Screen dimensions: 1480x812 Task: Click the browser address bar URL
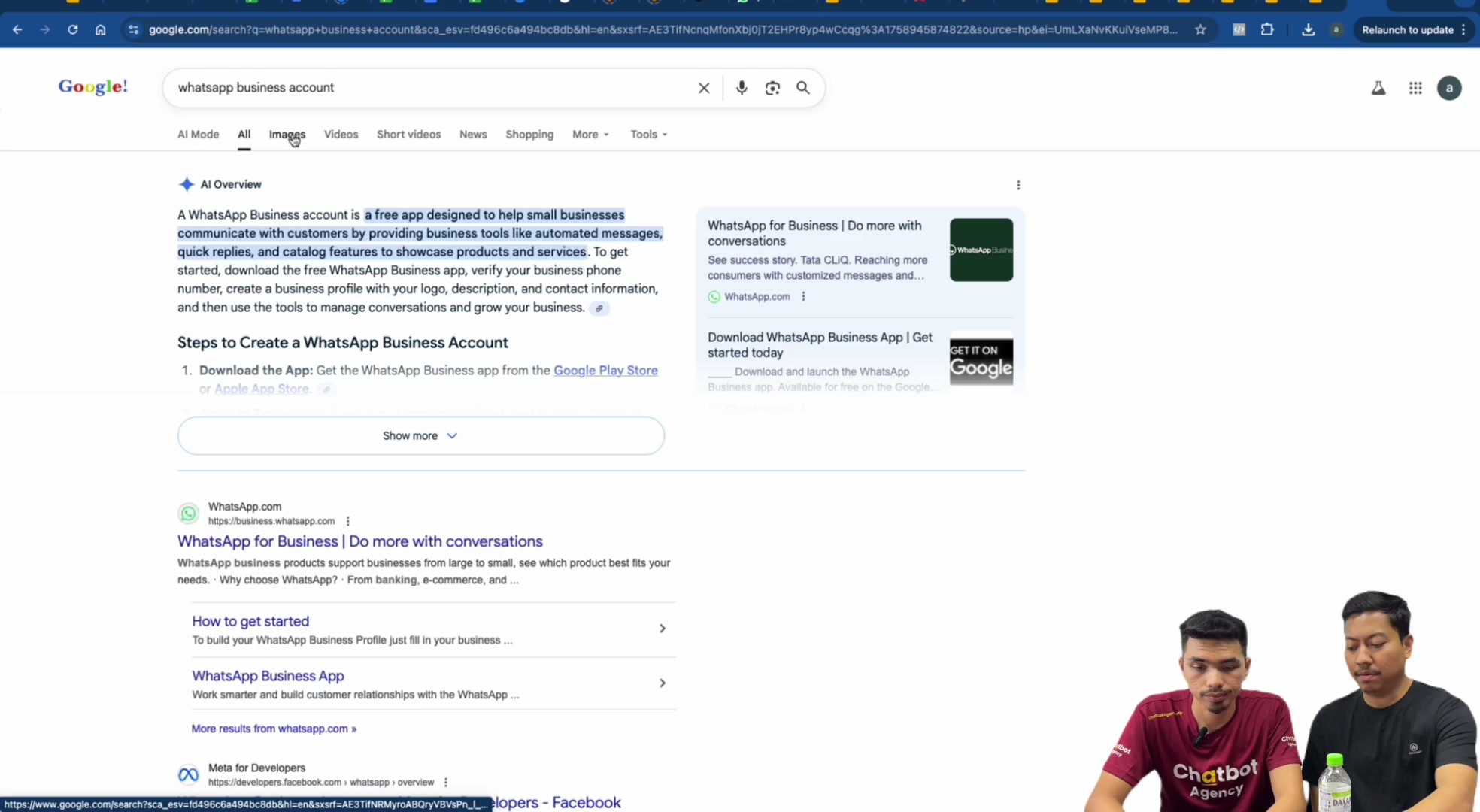(662, 29)
